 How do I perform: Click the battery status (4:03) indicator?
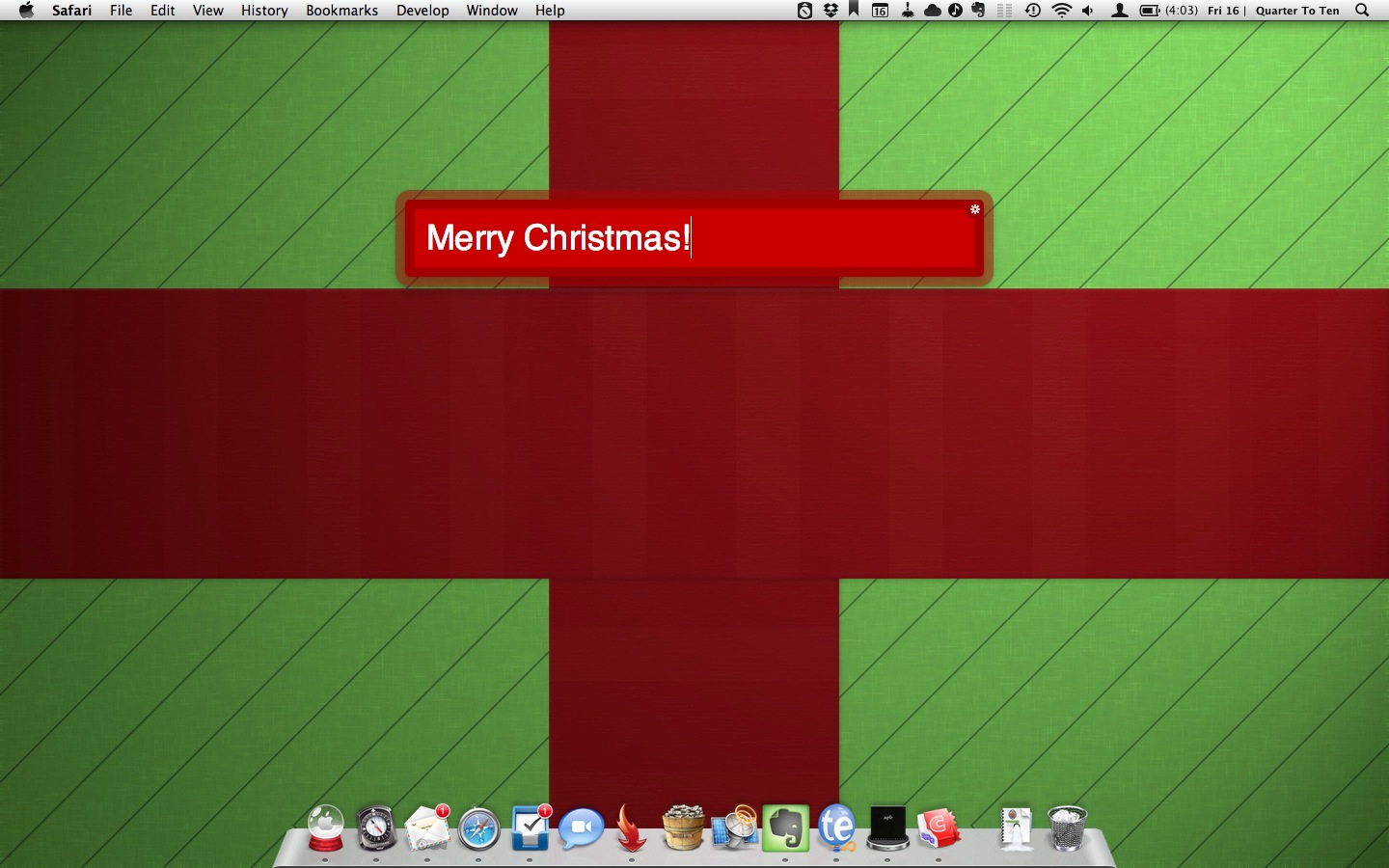pyautogui.click(x=1169, y=11)
